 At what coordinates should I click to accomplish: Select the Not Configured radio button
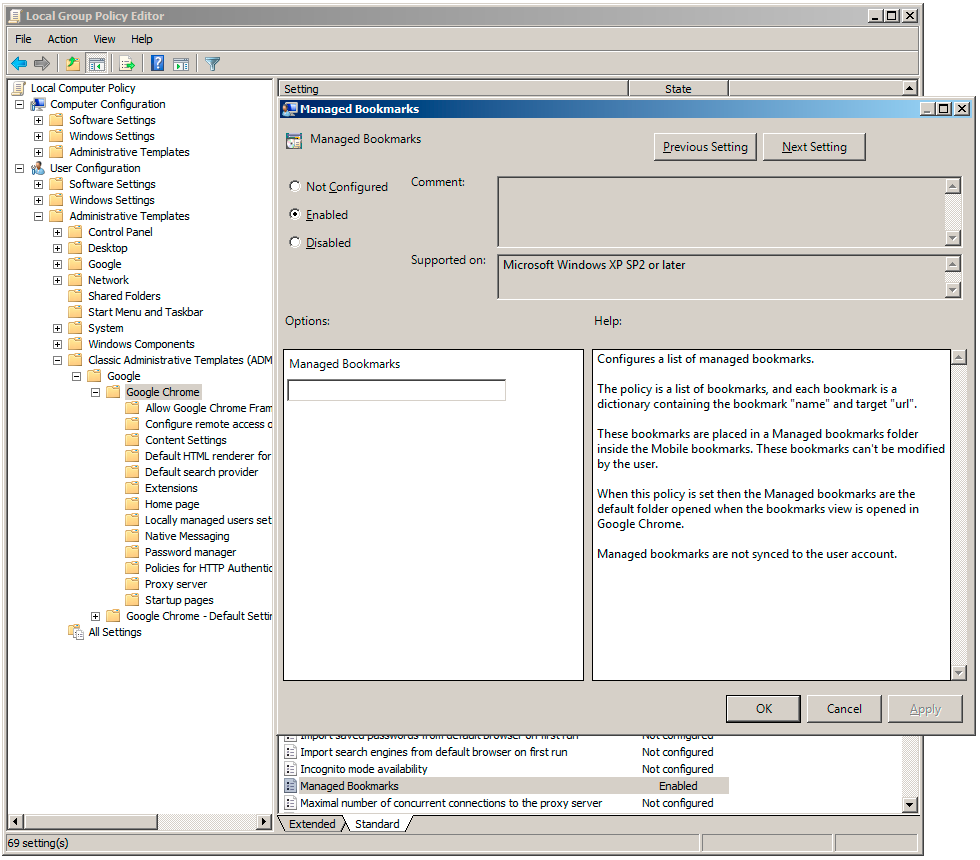click(295, 186)
